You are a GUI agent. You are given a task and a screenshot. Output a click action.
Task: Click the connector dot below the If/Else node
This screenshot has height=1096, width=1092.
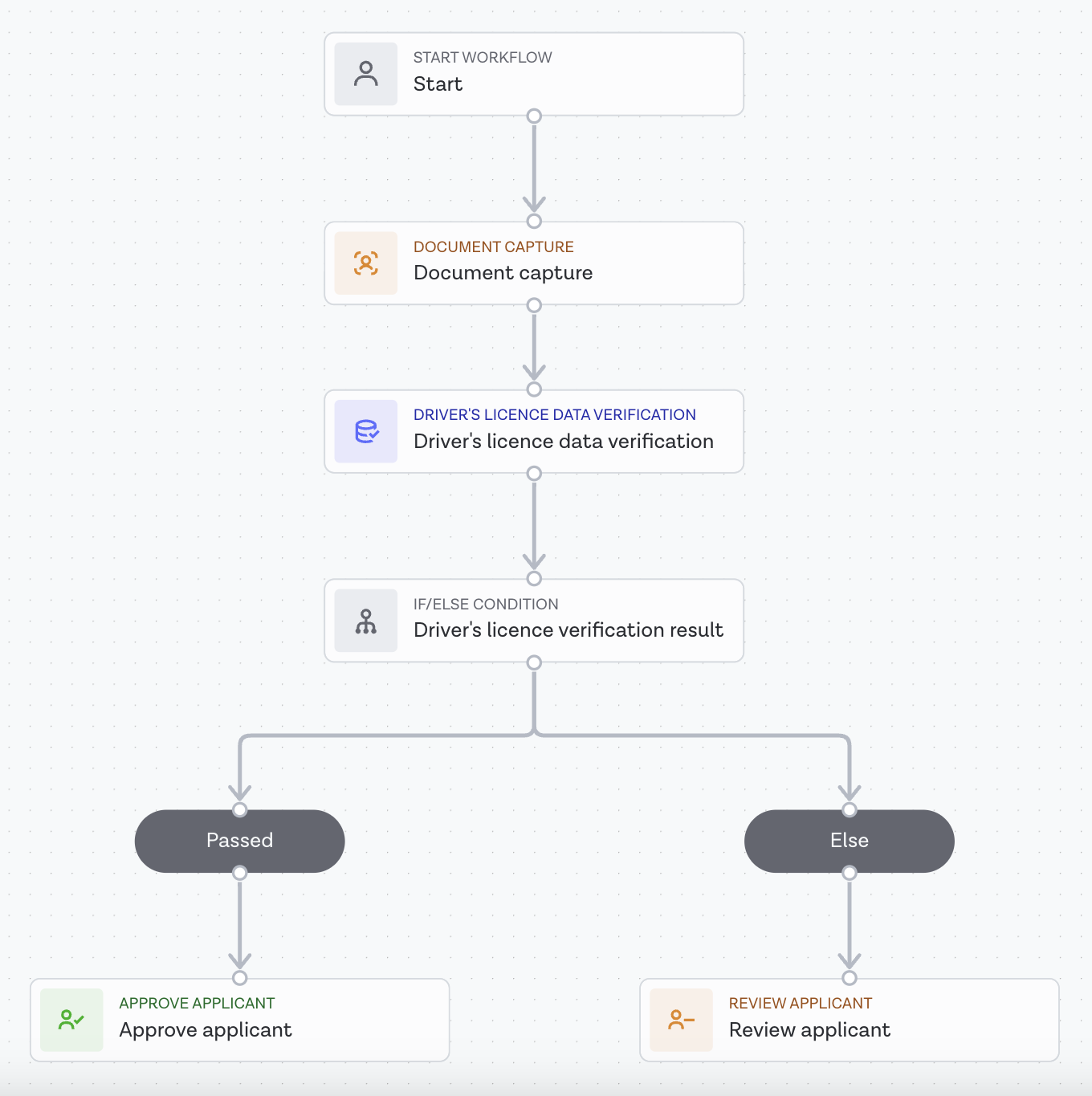(534, 662)
